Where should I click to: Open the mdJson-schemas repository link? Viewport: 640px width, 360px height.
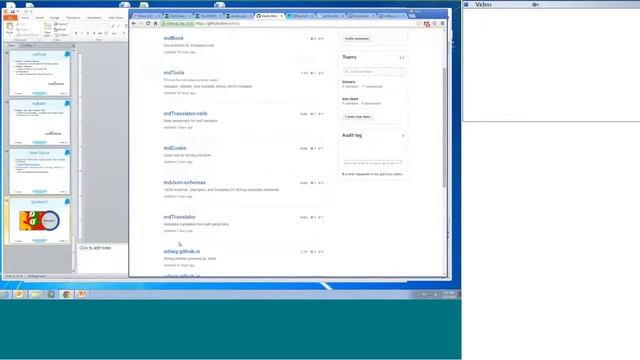click(184, 182)
